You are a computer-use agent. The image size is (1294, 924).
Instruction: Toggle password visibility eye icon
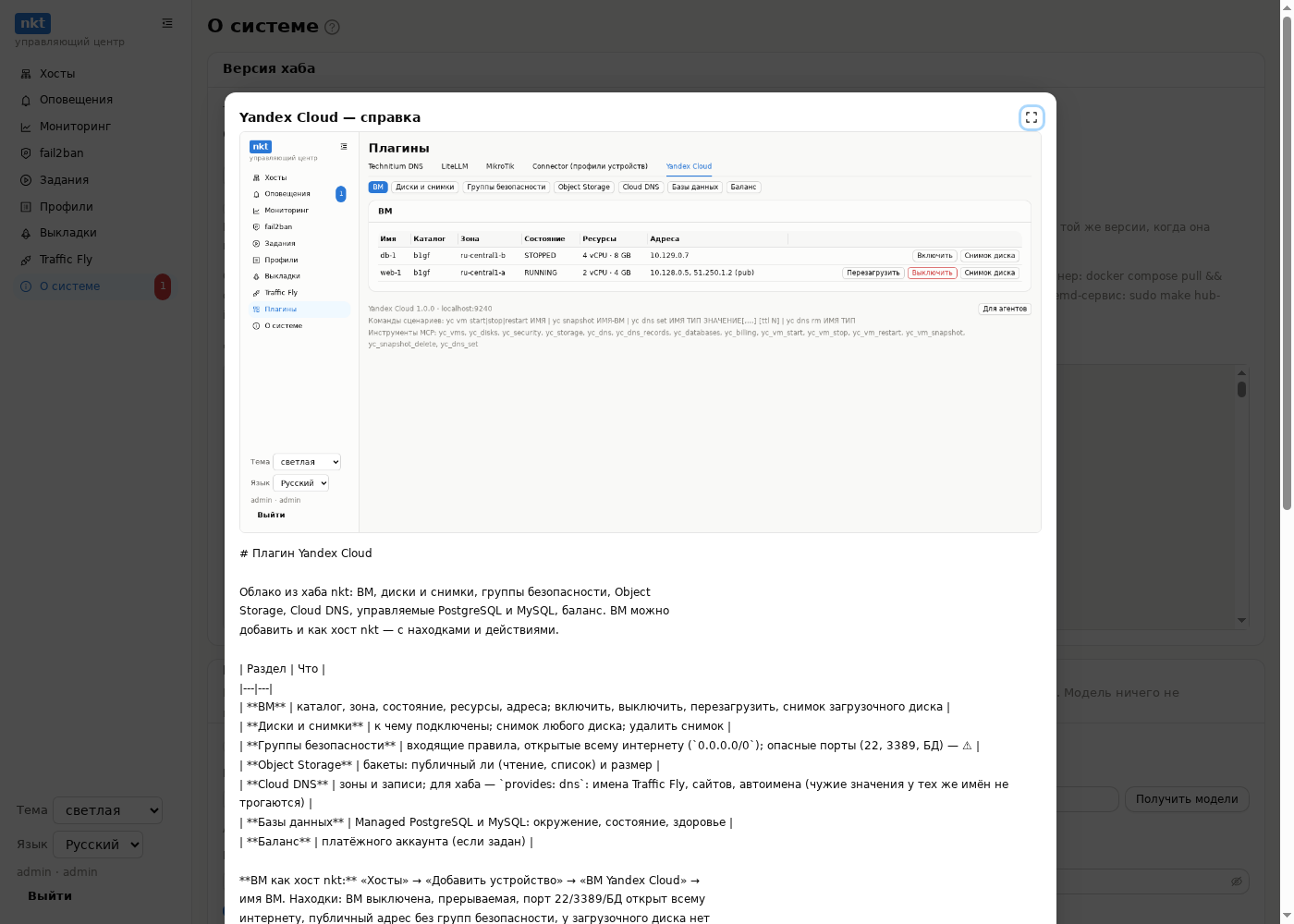click(1236, 881)
